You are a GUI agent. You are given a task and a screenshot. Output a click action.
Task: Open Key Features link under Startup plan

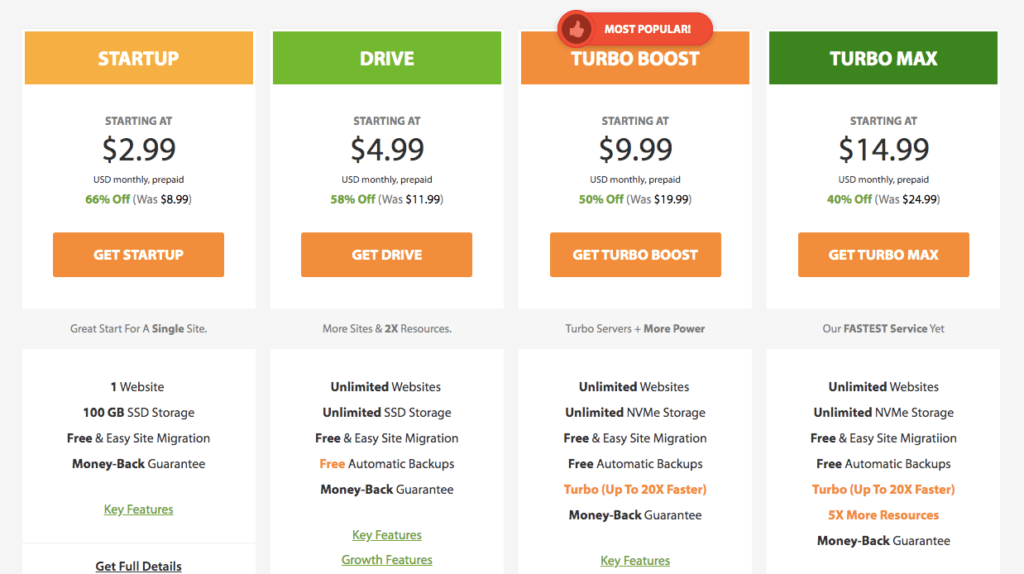(x=138, y=509)
